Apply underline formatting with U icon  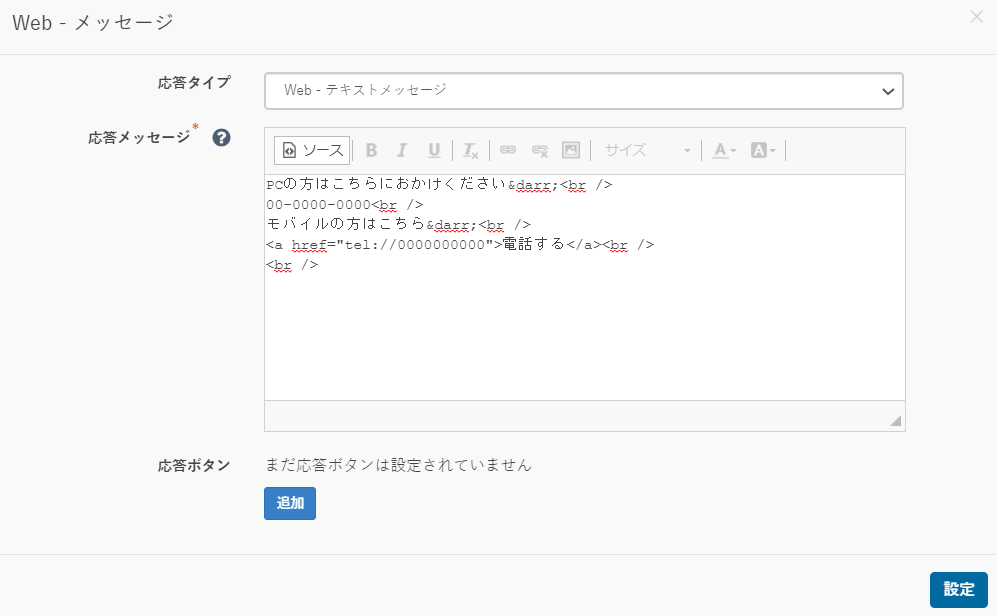[x=434, y=150]
